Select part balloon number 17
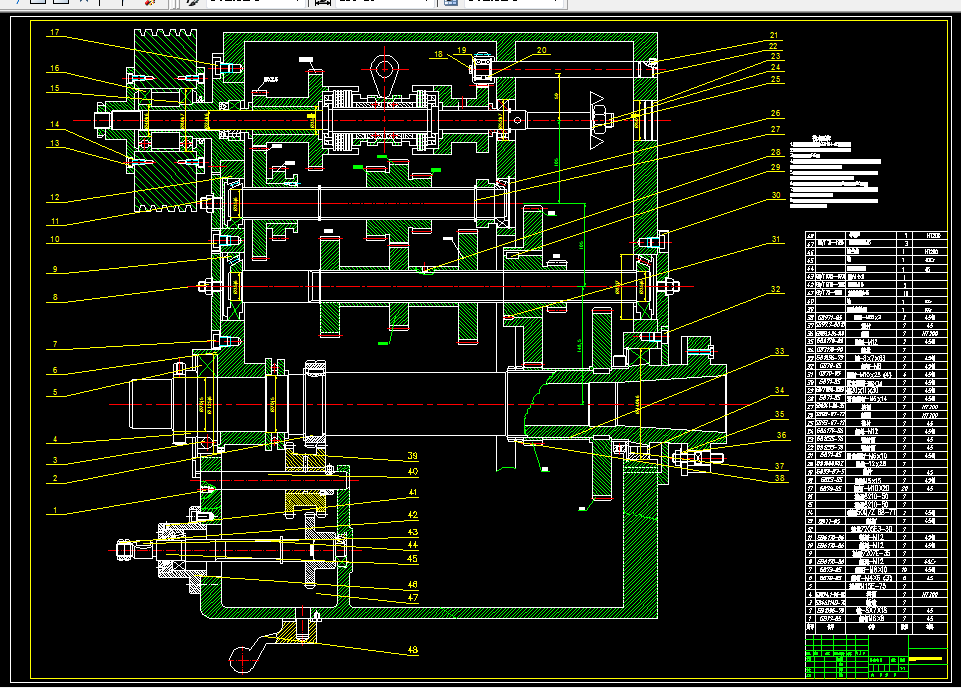Image resolution: width=961 pixels, height=688 pixels. [55, 32]
